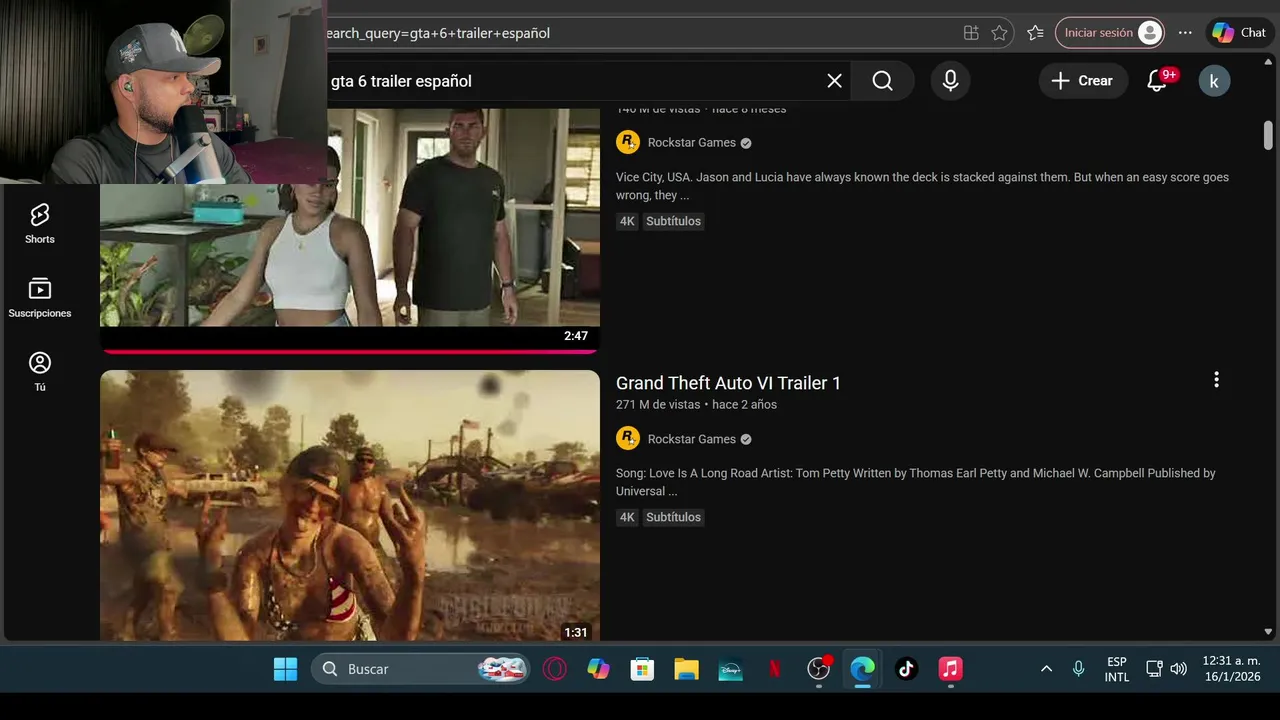1280x720 pixels.
Task: Click Subtítulos badge under Vice City description
Action: (x=673, y=221)
